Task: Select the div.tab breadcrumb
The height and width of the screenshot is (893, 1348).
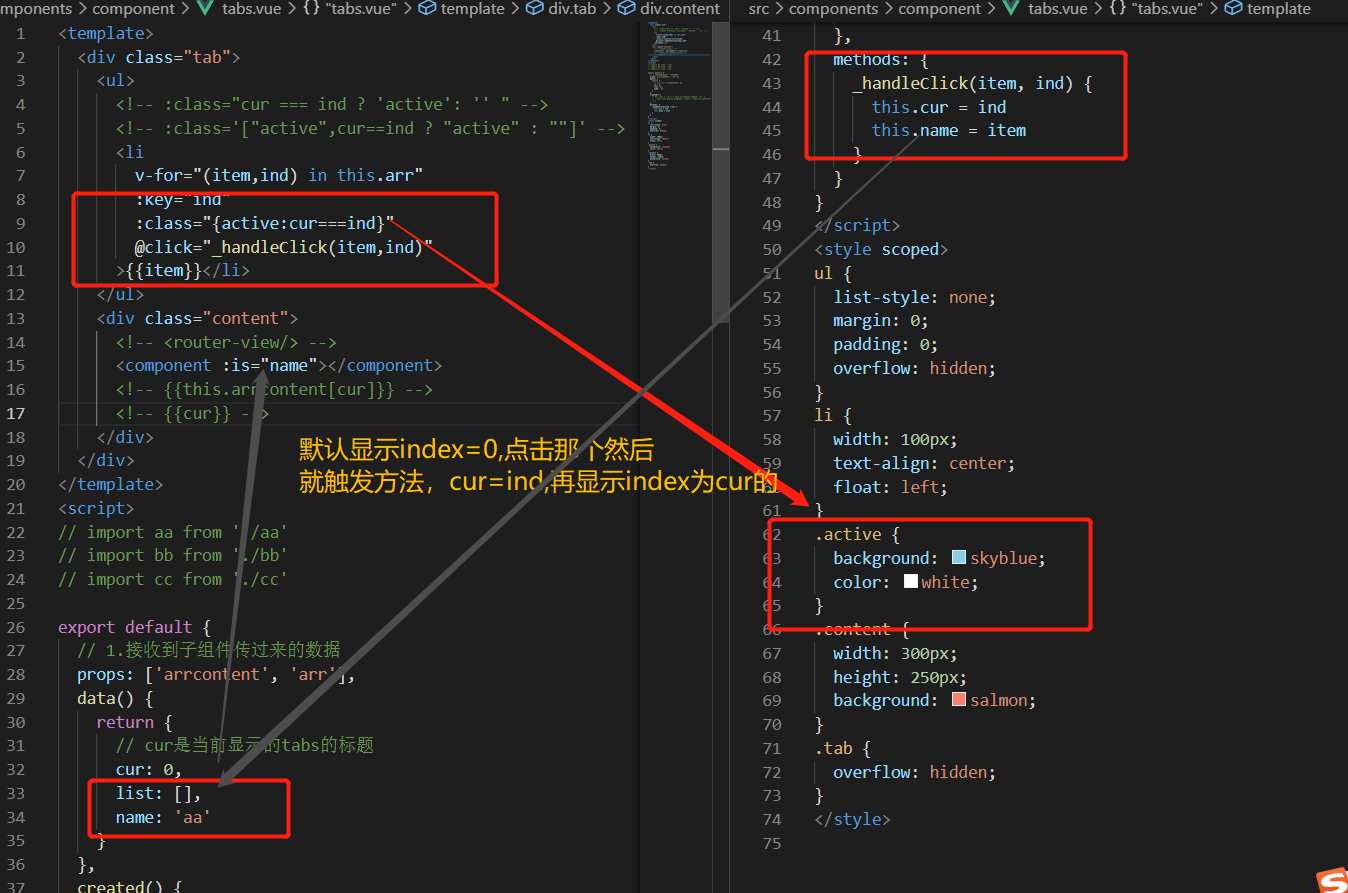Action: 562,9
